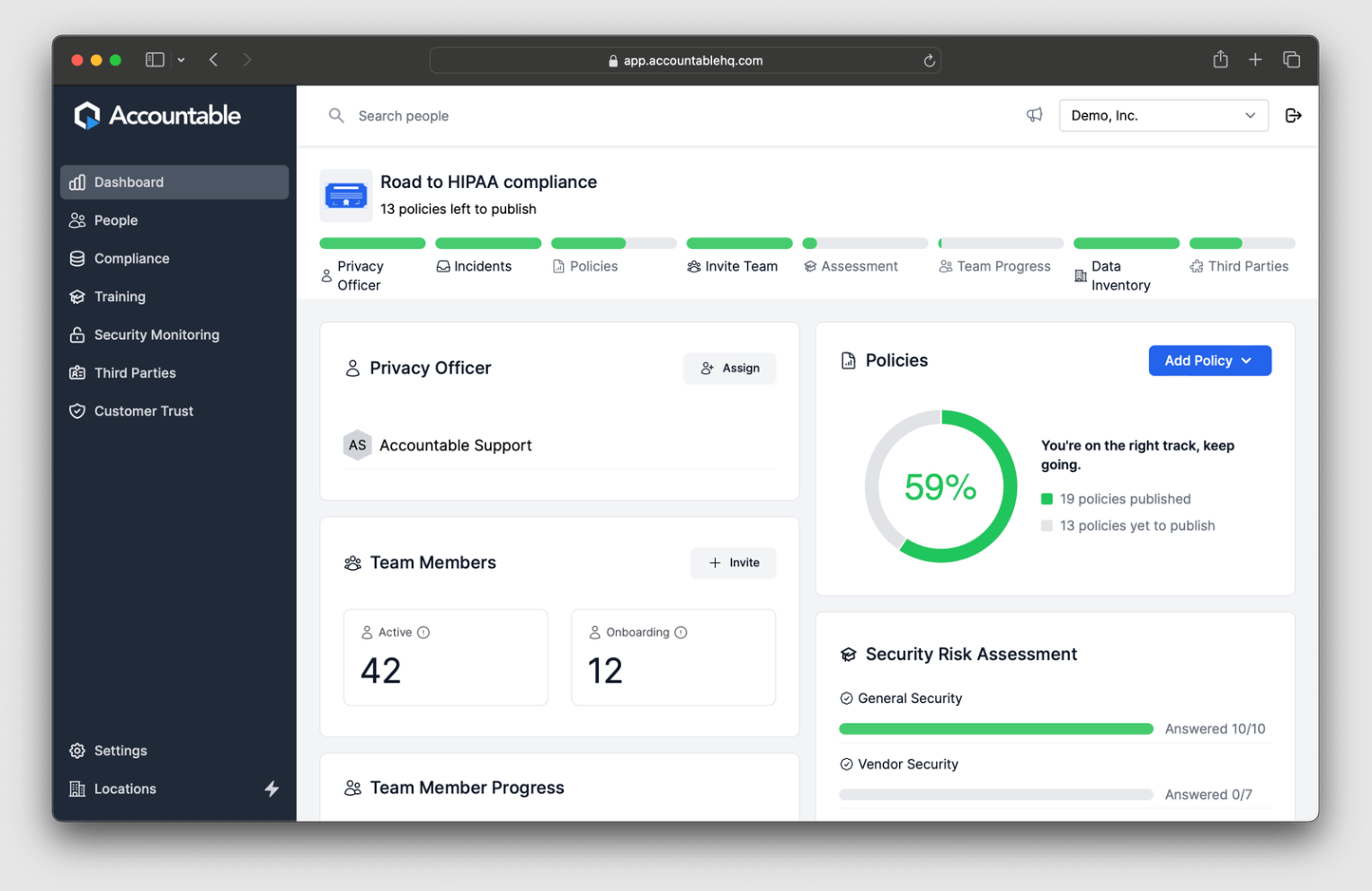The image size is (1372, 891).
Task: Click Answered 10/10 text
Action: pyautogui.click(x=1215, y=729)
